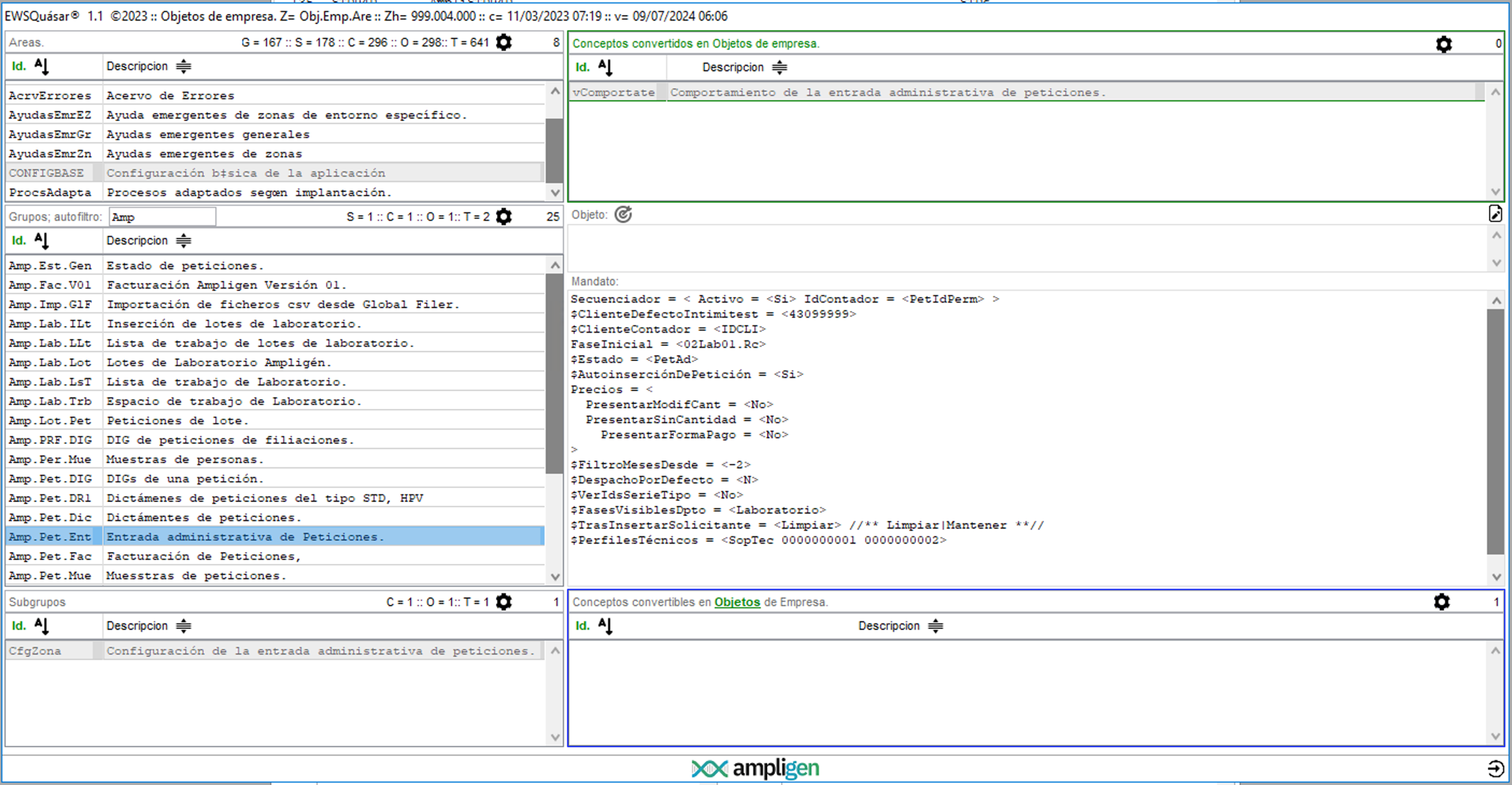The height and width of the screenshot is (785, 1512).
Task: Click the Areas panel gear icon
Action: [x=503, y=42]
